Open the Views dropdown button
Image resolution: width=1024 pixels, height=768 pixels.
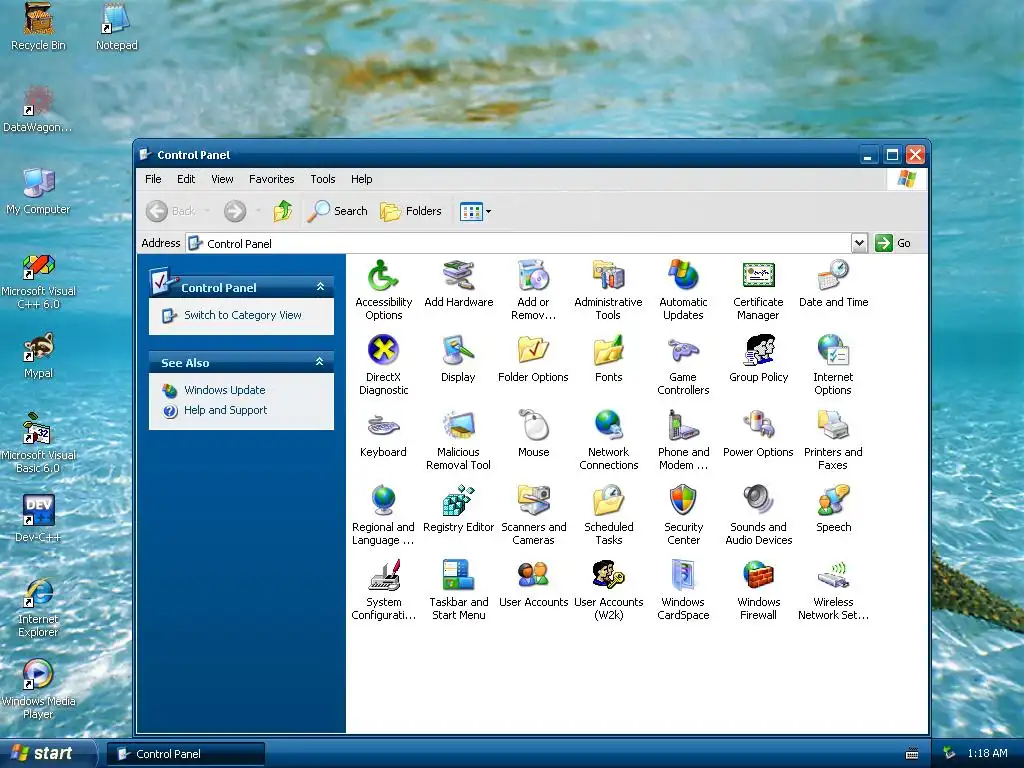(475, 211)
